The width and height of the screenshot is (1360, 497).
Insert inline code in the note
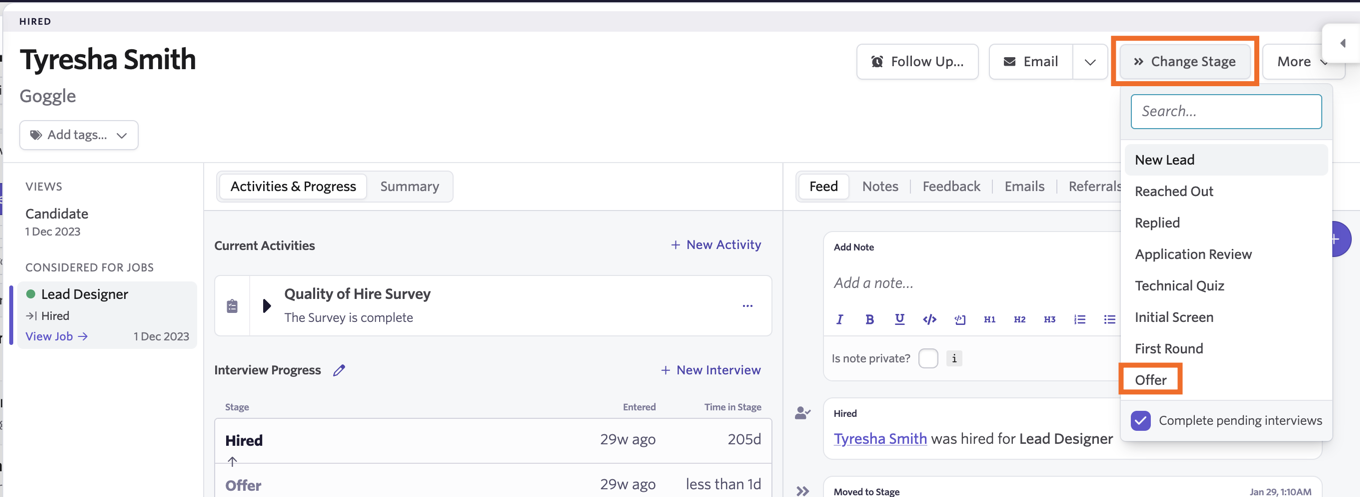pos(929,319)
